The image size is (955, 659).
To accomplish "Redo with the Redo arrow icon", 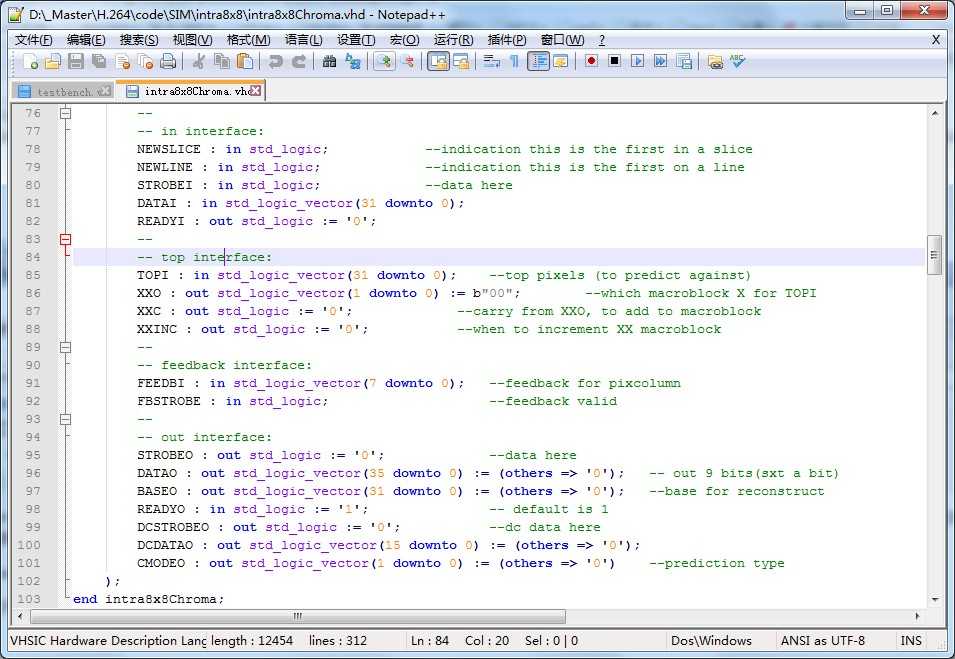I will coord(298,61).
